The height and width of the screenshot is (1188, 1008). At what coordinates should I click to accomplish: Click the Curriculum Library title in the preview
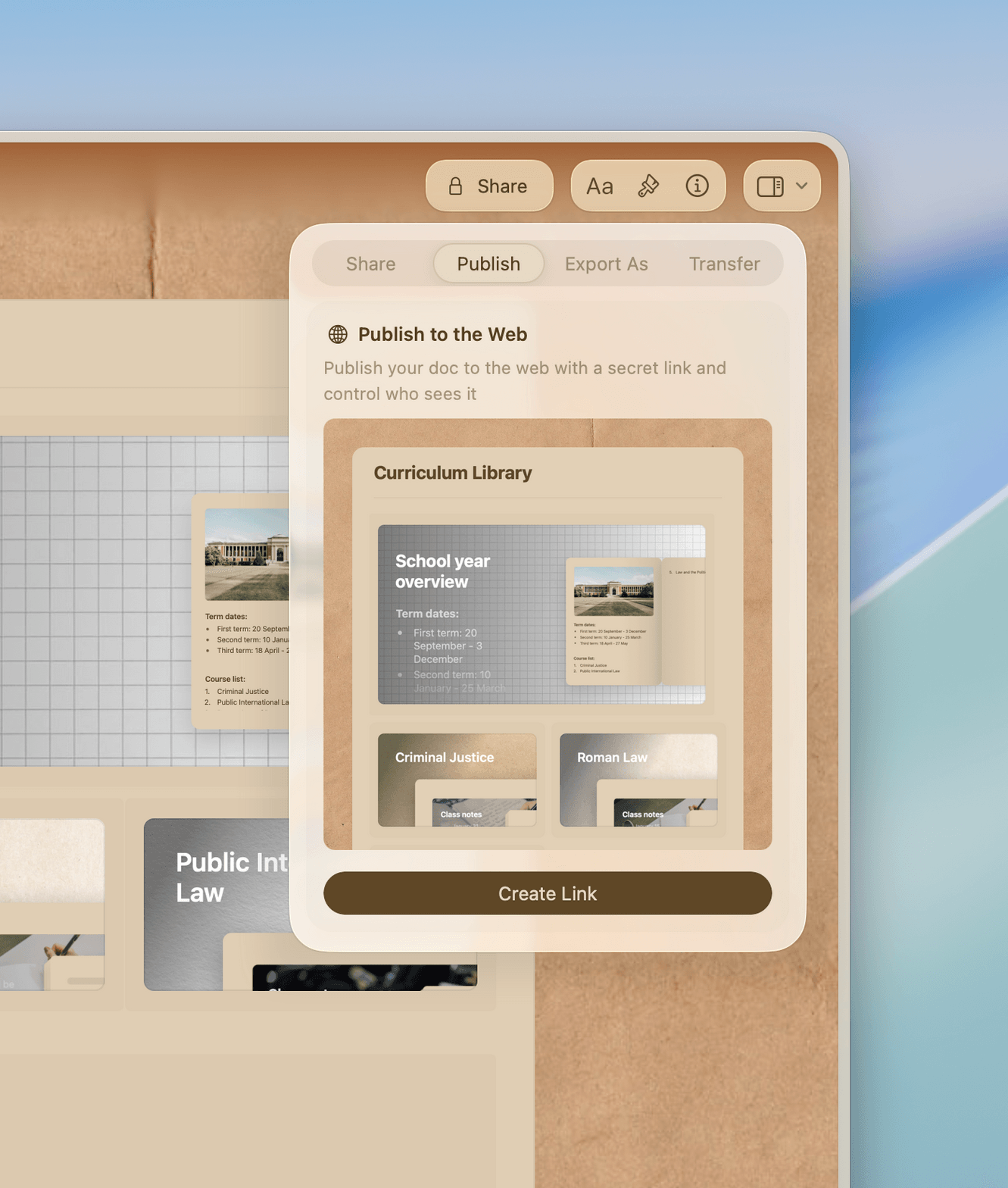tap(453, 473)
